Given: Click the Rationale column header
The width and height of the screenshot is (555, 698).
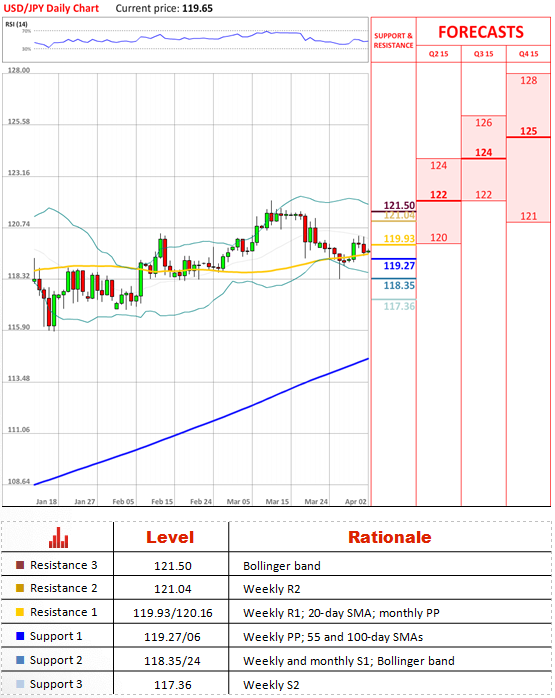Looking at the screenshot, I should (x=390, y=537).
